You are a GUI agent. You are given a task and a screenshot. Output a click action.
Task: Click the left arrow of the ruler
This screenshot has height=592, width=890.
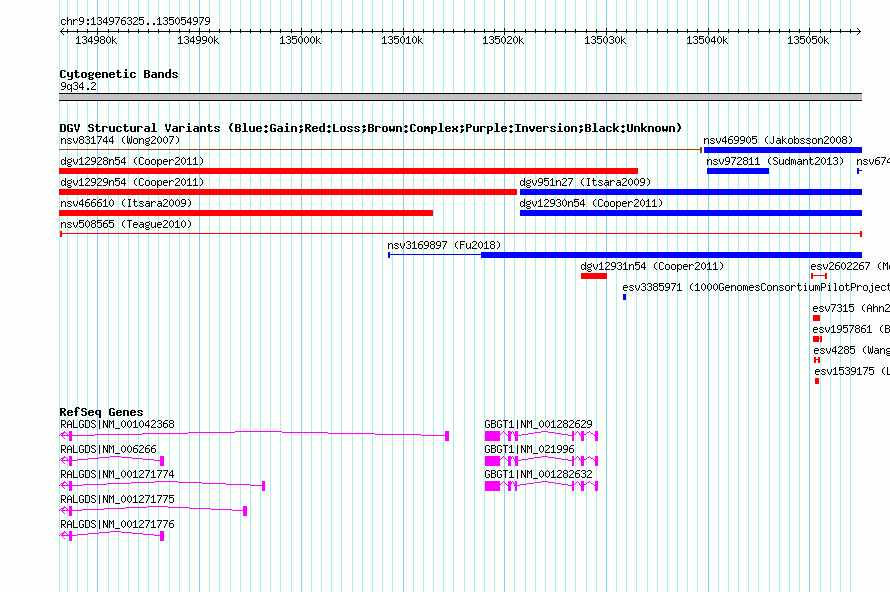point(62,32)
